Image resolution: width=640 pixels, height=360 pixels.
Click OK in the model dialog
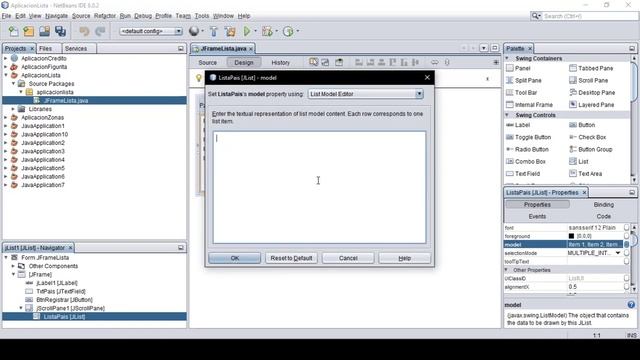(x=234, y=258)
